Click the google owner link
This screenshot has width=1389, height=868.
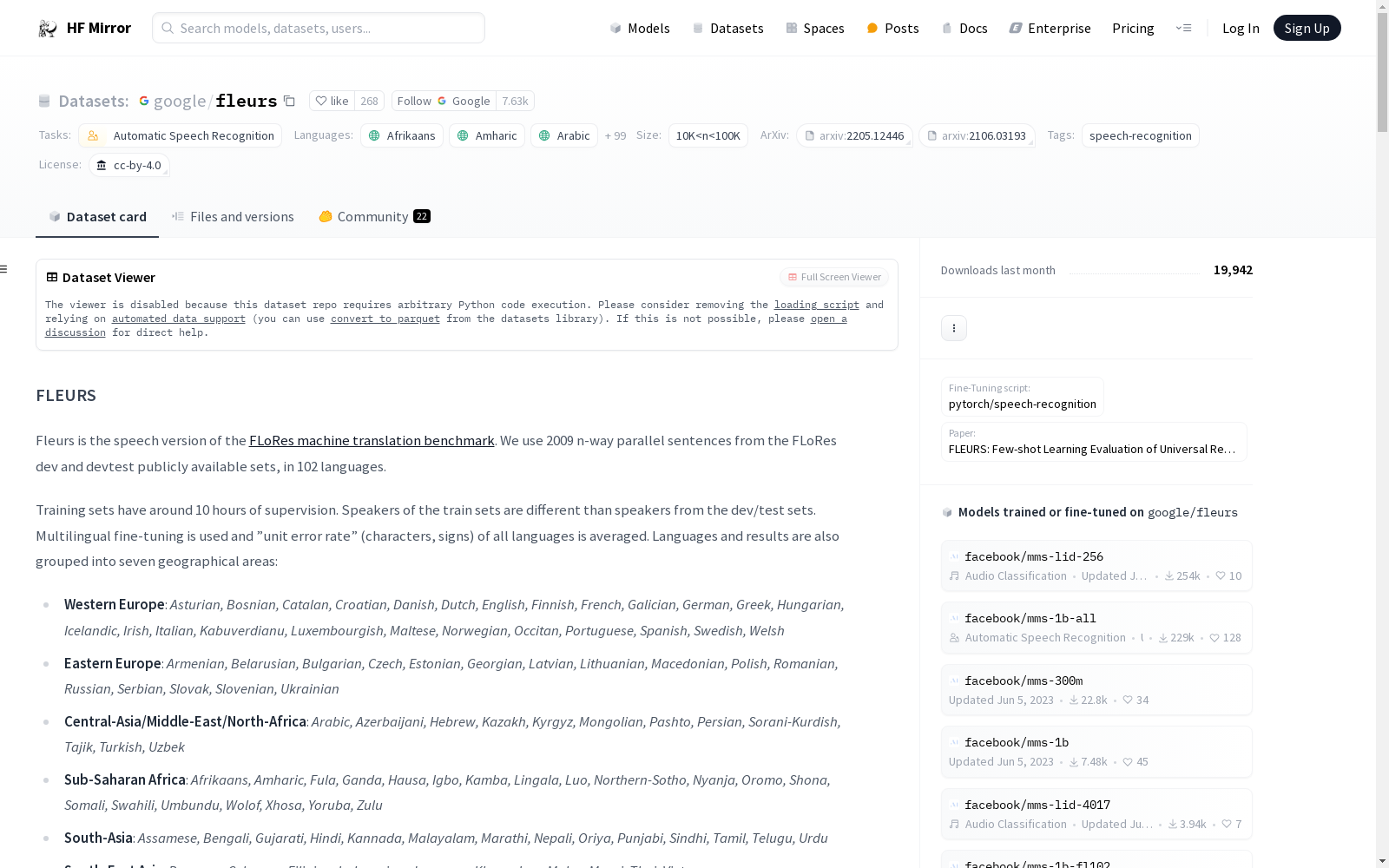pyautogui.click(x=180, y=102)
